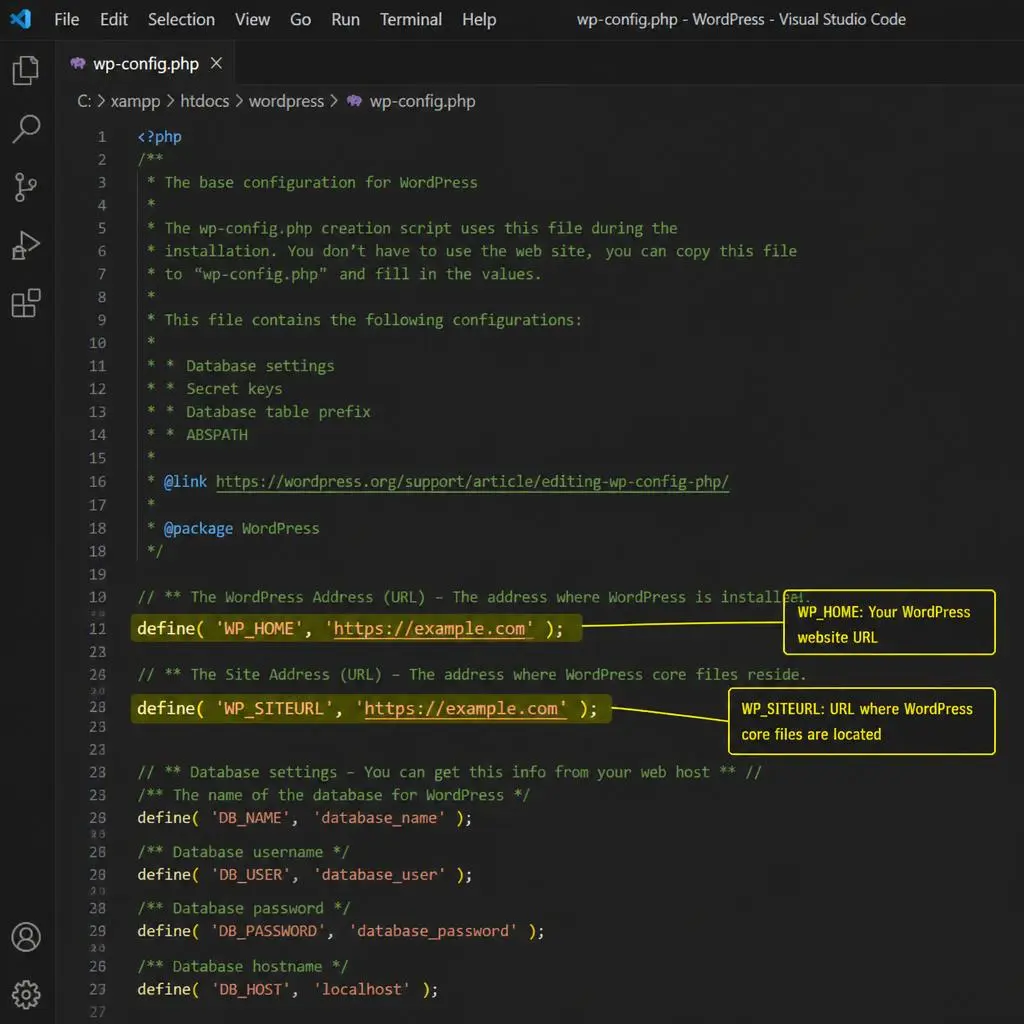Select the wp-config.php editor tab

[146, 63]
